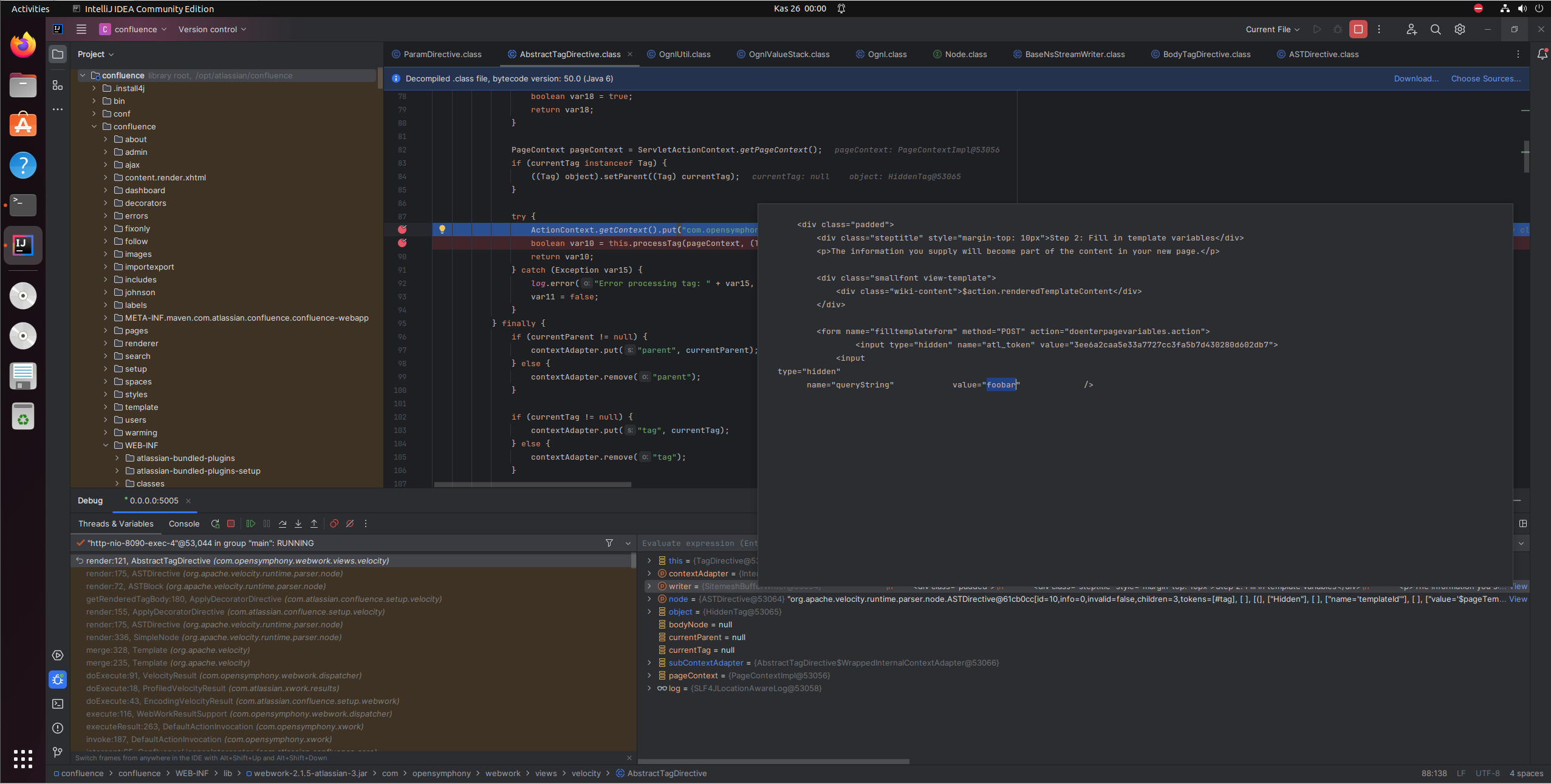
Task: Open the Project view selector dropdown
Action: click(x=95, y=54)
